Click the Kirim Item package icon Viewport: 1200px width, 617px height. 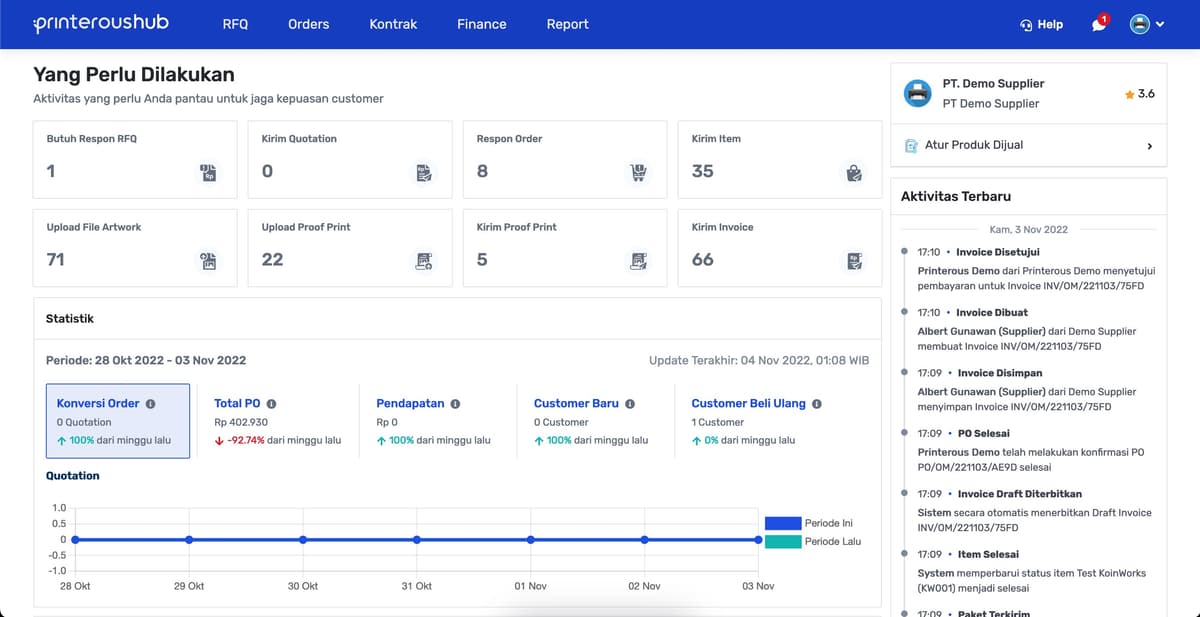854,173
